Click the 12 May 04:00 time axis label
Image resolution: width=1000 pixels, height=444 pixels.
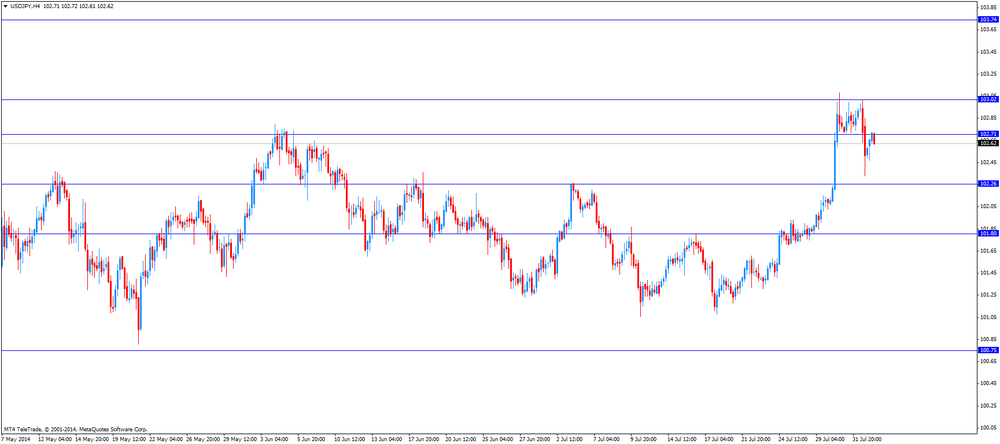pos(55,440)
